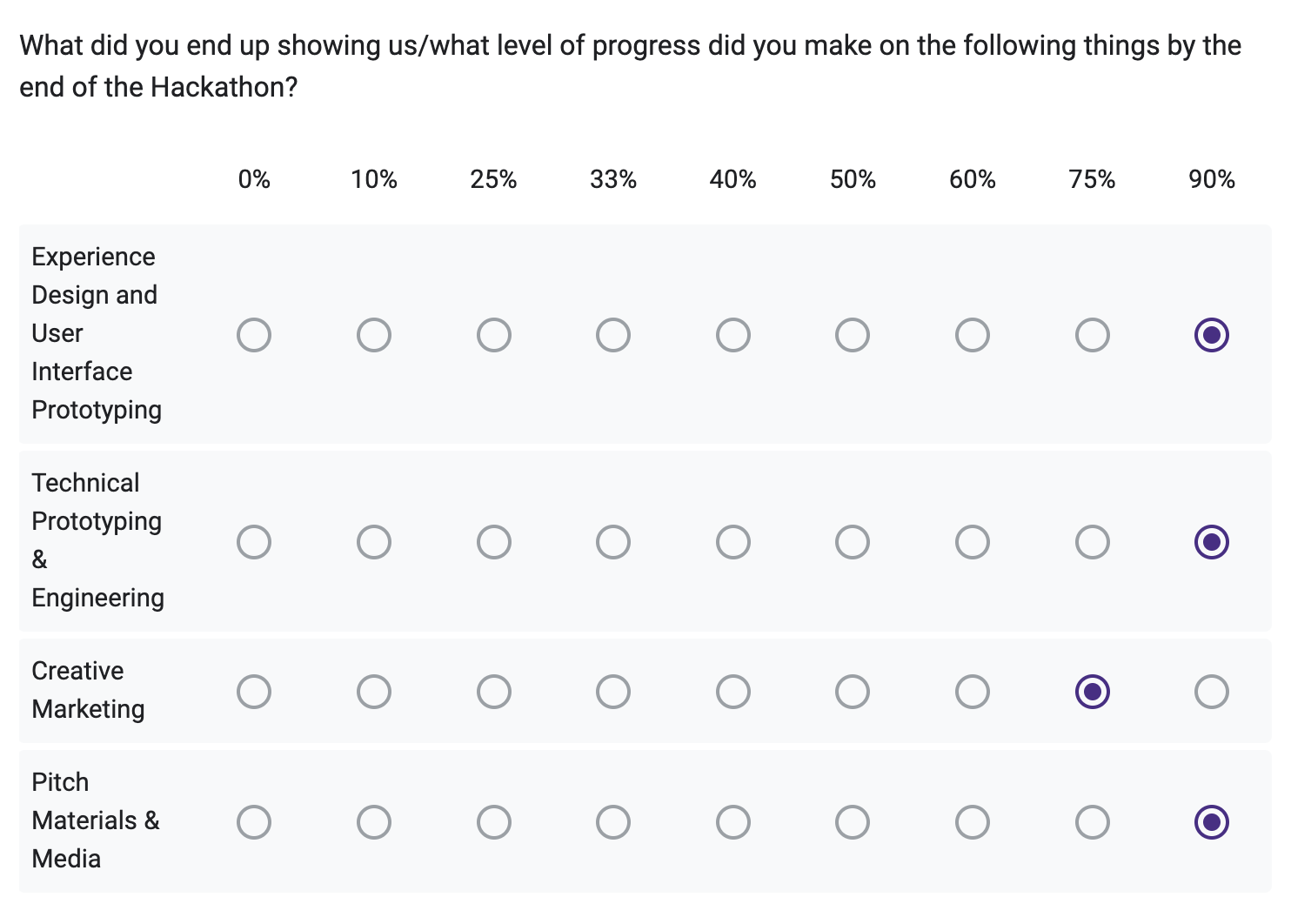Select 0% for Creative Marketing
This screenshot has height=924, width=1291.
point(254,692)
